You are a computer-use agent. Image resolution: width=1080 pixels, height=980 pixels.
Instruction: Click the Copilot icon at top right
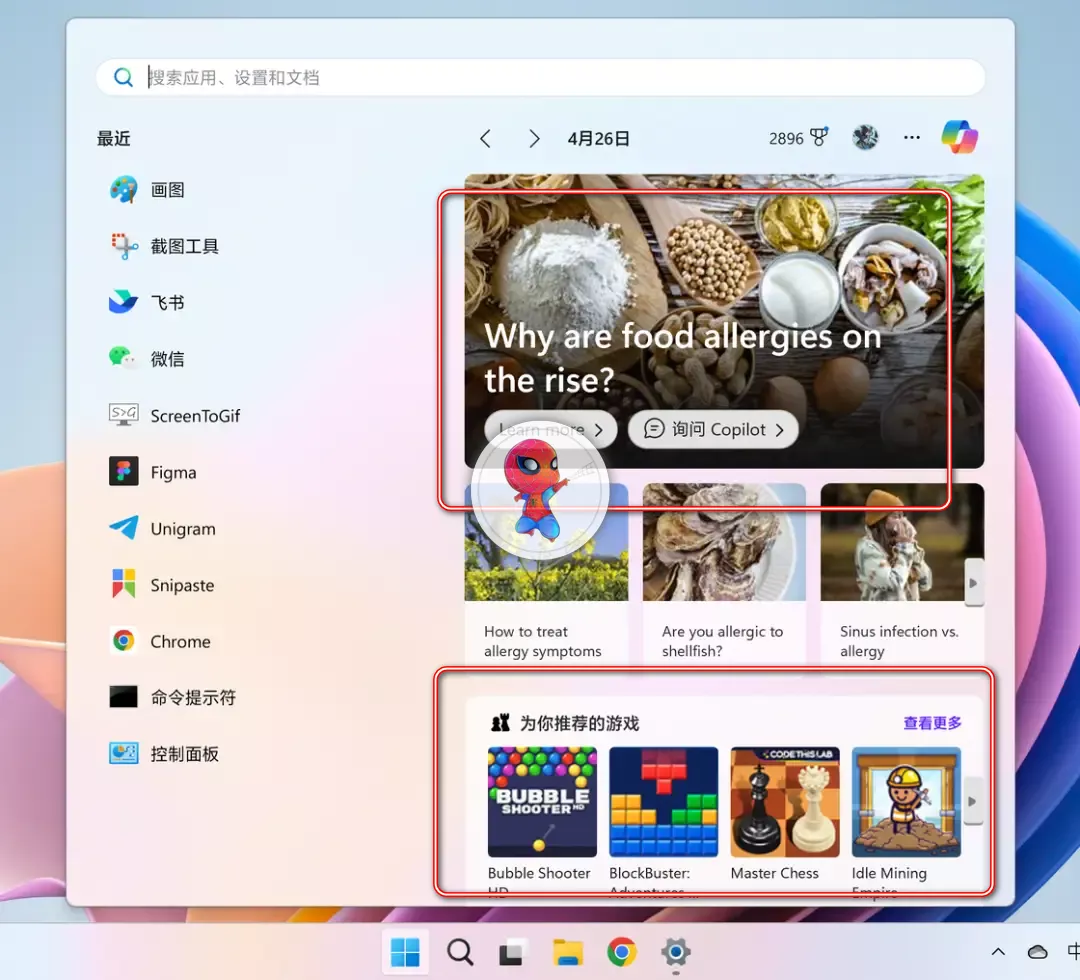tap(959, 138)
